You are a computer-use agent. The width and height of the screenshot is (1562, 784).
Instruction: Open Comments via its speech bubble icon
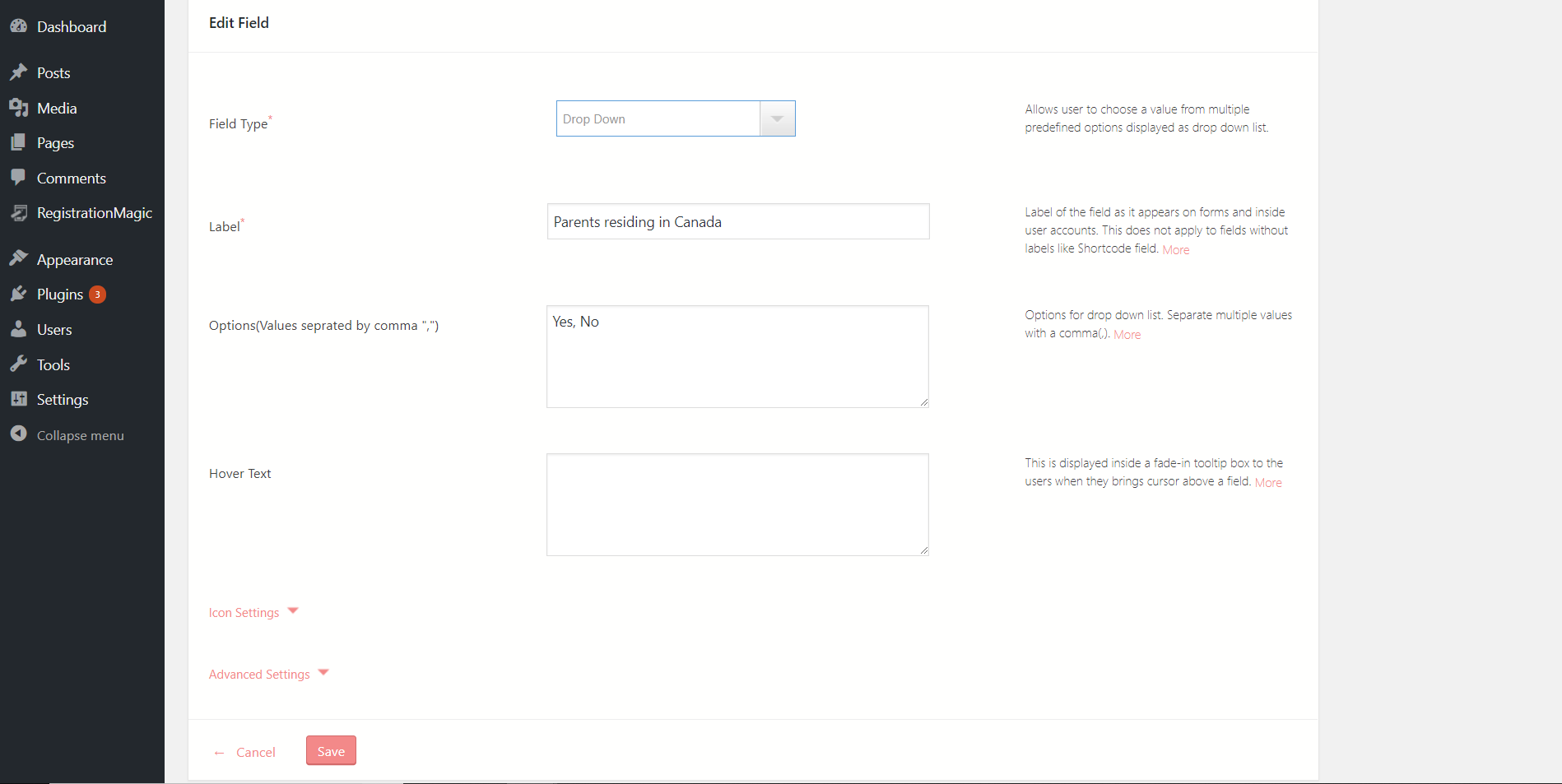tap(20, 178)
